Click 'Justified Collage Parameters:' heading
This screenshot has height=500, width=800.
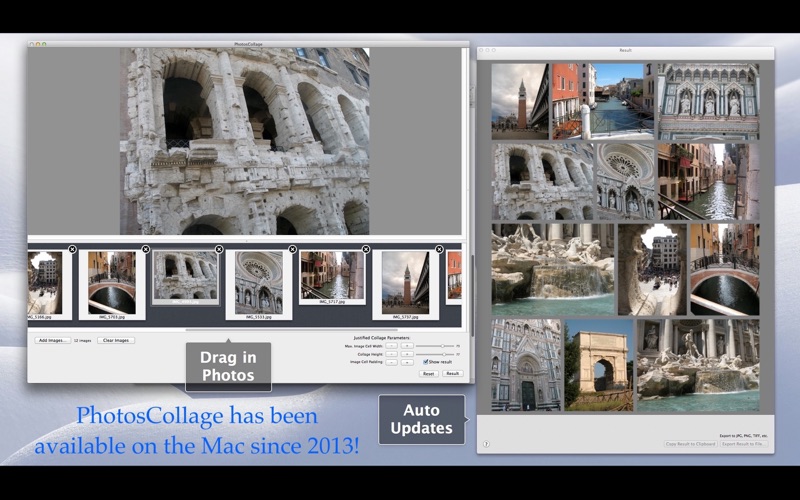point(382,338)
